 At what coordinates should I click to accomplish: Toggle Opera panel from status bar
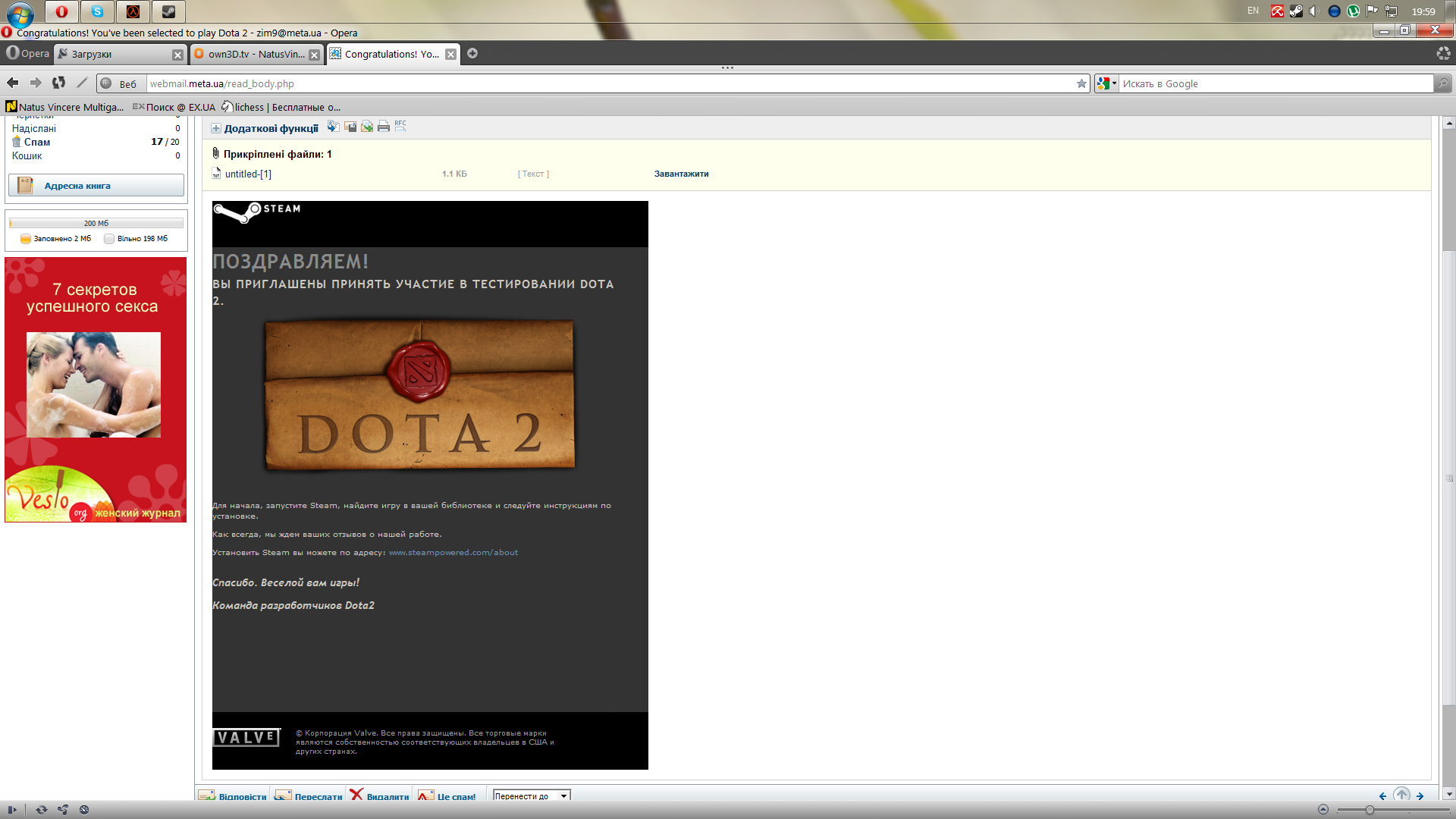click(12, 810)
